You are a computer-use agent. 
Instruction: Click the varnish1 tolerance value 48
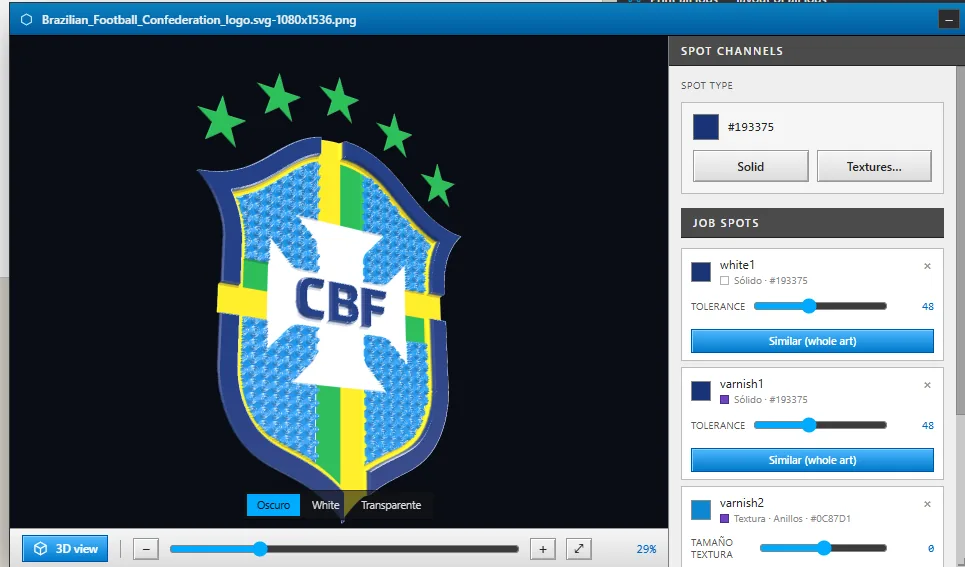(927, 425)
